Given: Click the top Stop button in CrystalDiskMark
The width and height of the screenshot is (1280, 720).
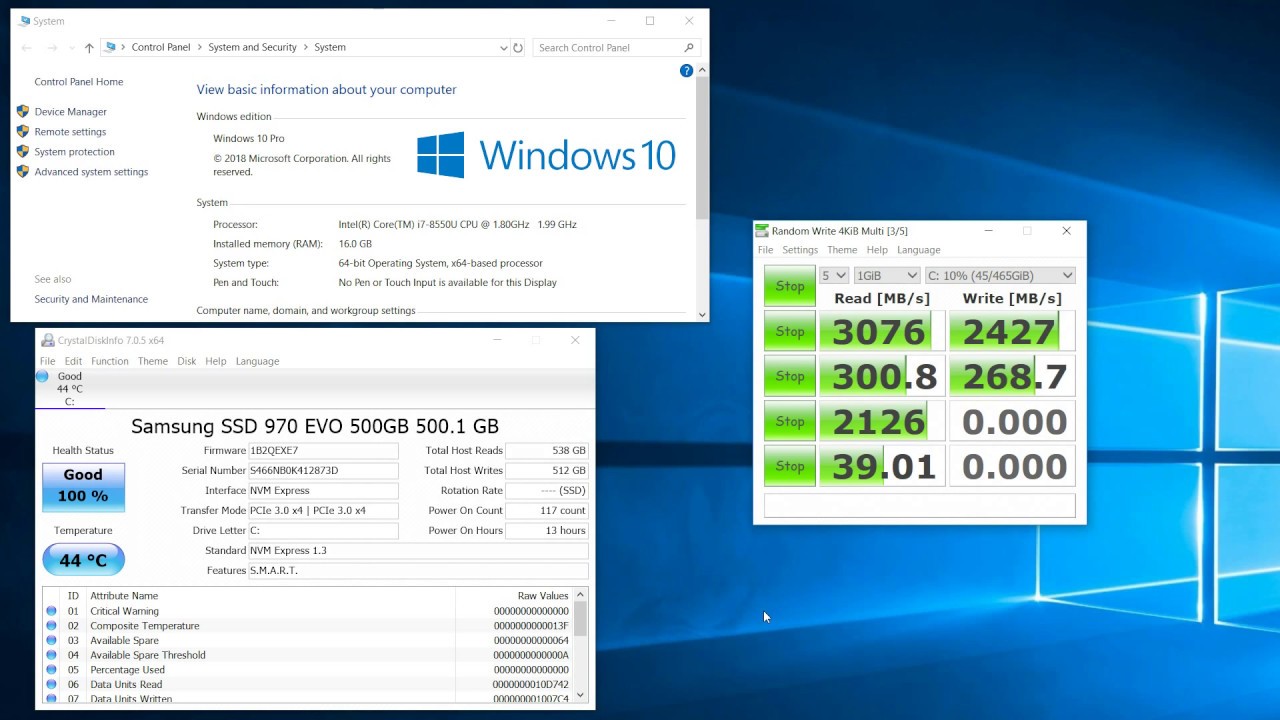Looking at the screenshot, I should (790, 286).
